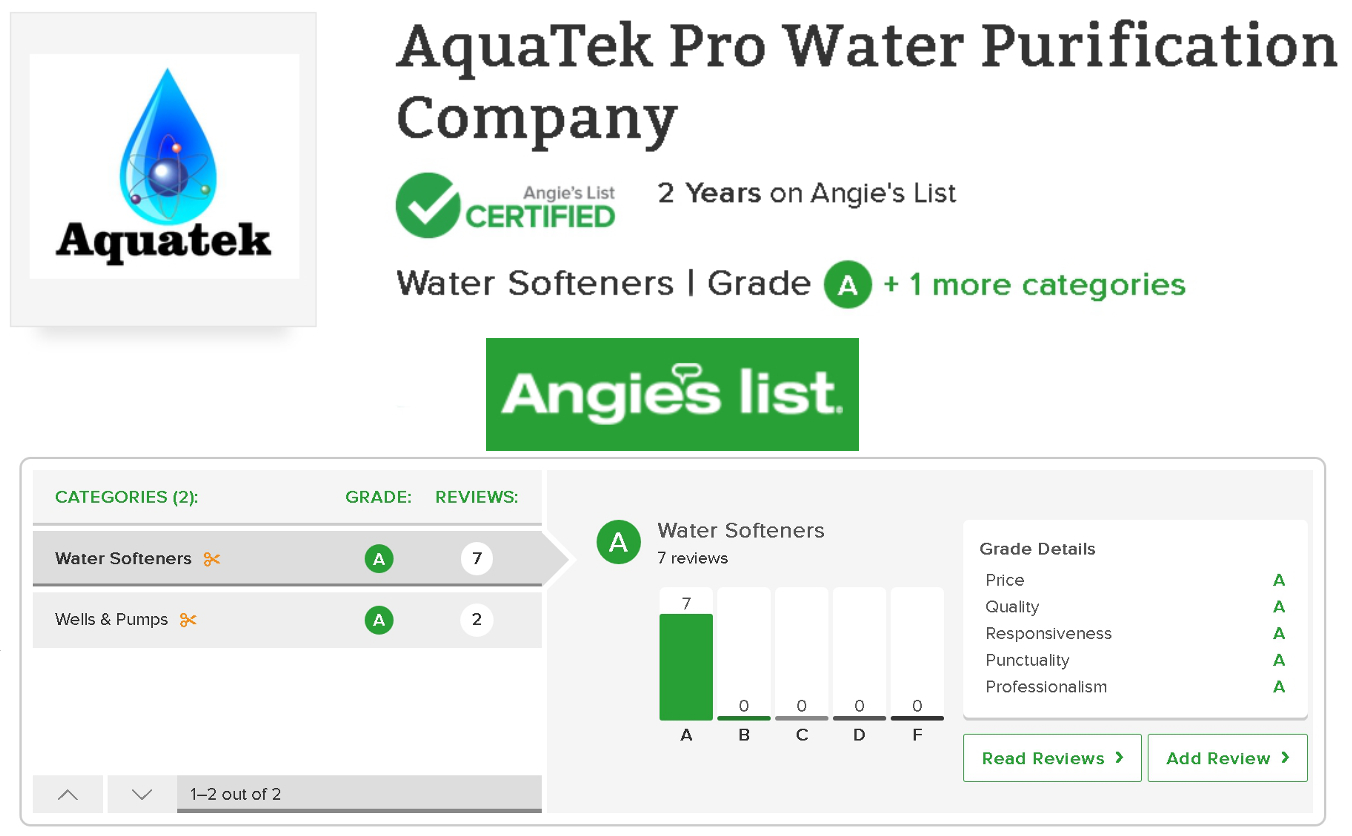The image size is (1352, 836).
Task: Click the scissors icon beside Water Softeners
Action: [x=211, y=559]
